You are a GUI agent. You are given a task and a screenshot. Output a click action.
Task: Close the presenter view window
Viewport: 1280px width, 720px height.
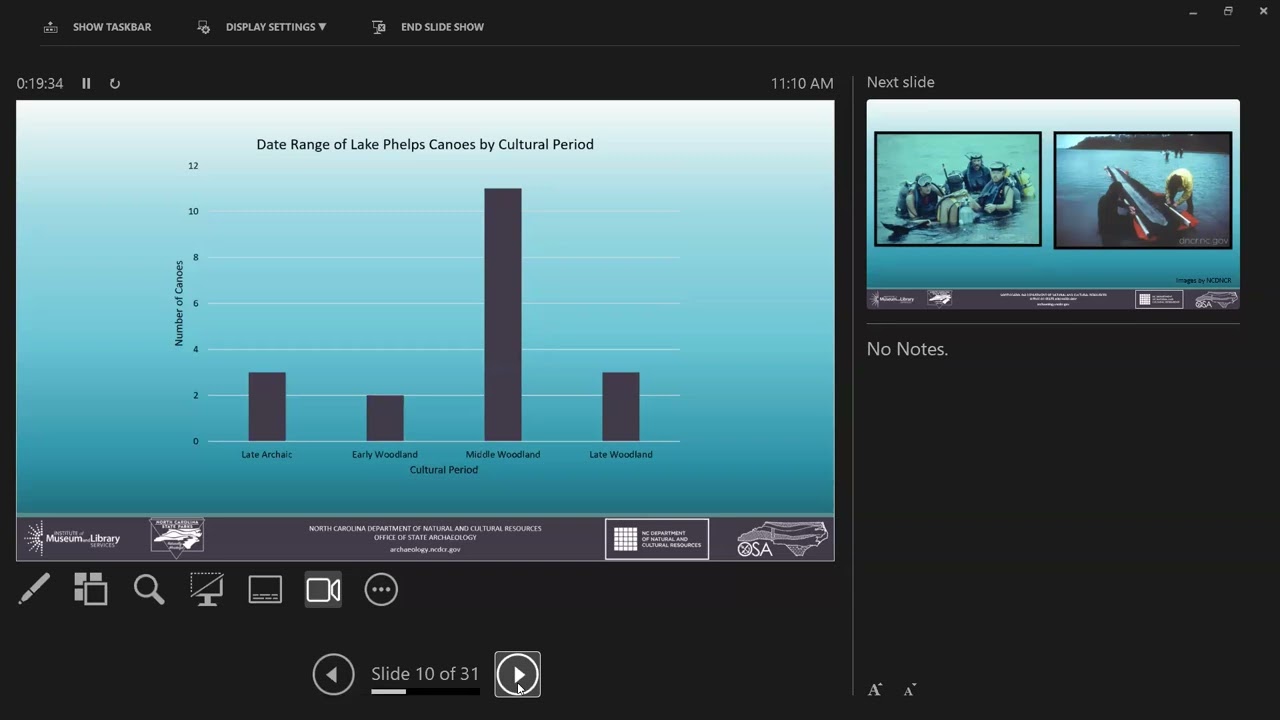coord(1263,11)
